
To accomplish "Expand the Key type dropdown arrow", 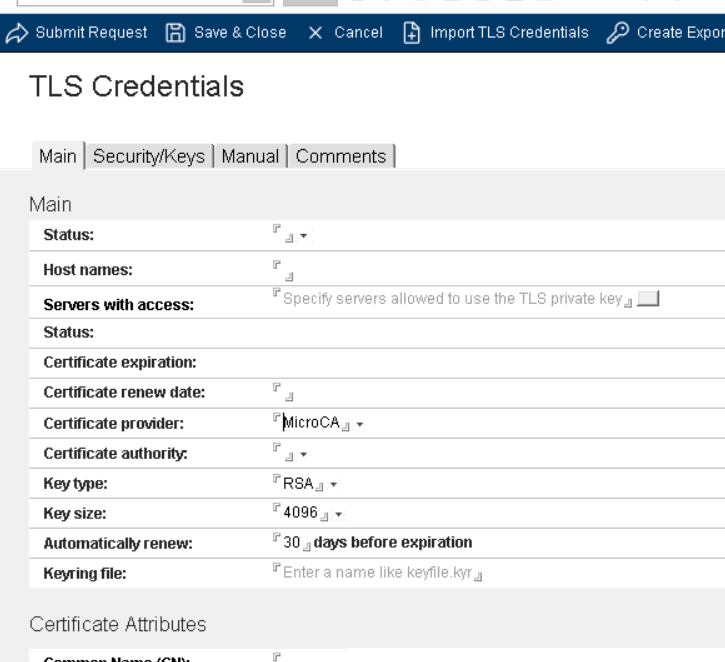I will click(x=333, y=484).
